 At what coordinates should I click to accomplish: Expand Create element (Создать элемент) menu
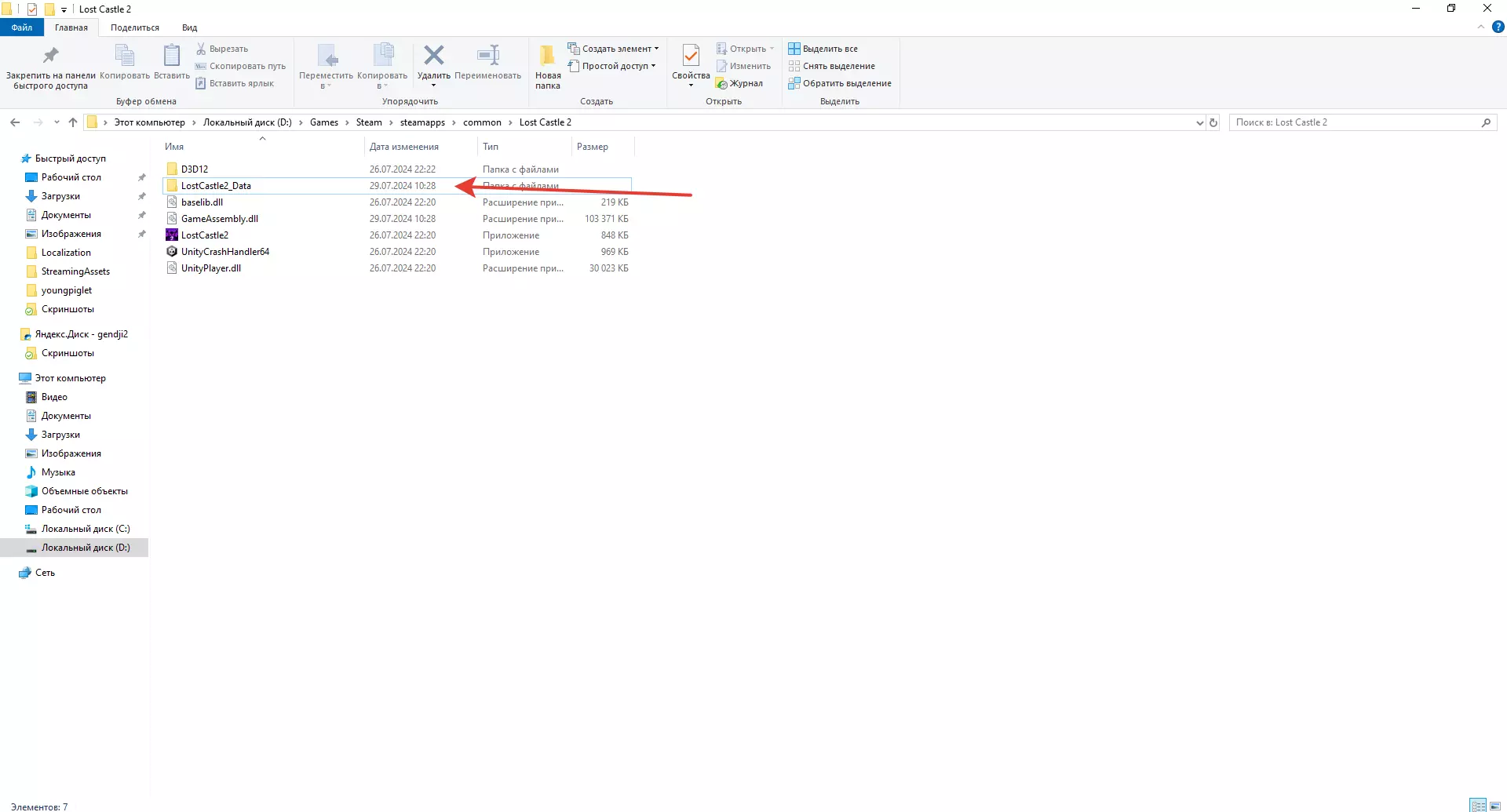click(613, 49)
